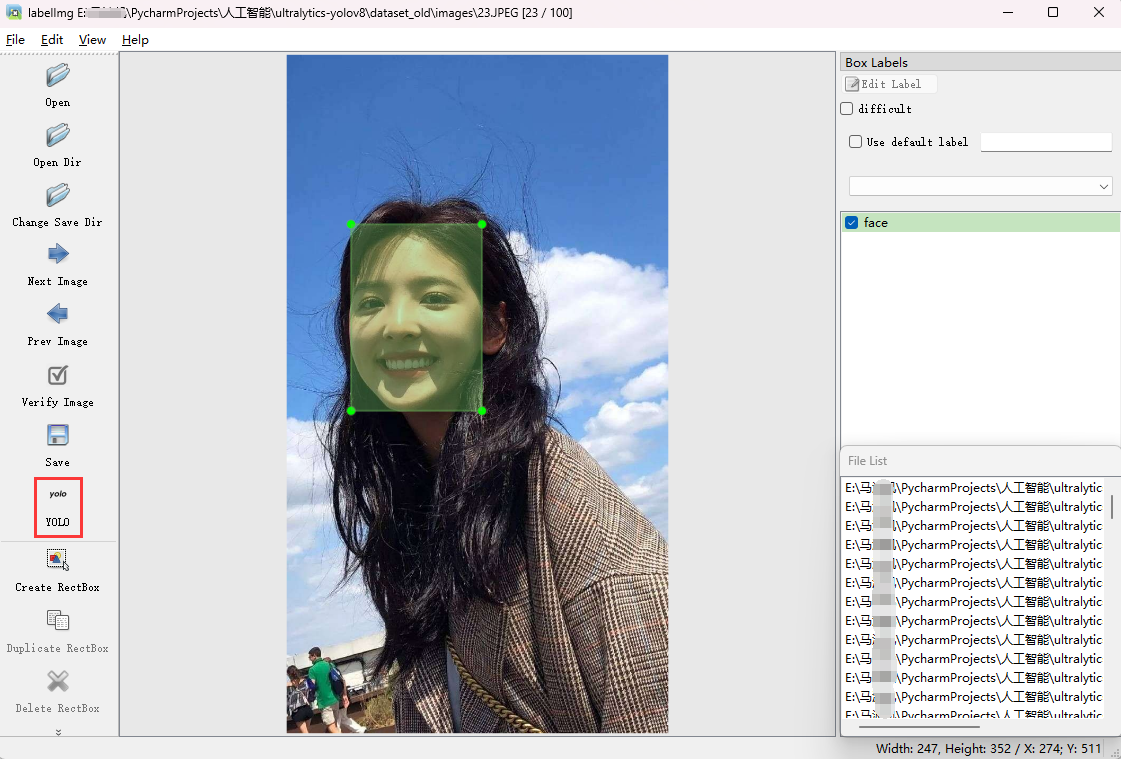The width and height of the screenshot is (1121, 759).
Task: Go back with Prev Image arrow
Action: (x=58, y=315)
